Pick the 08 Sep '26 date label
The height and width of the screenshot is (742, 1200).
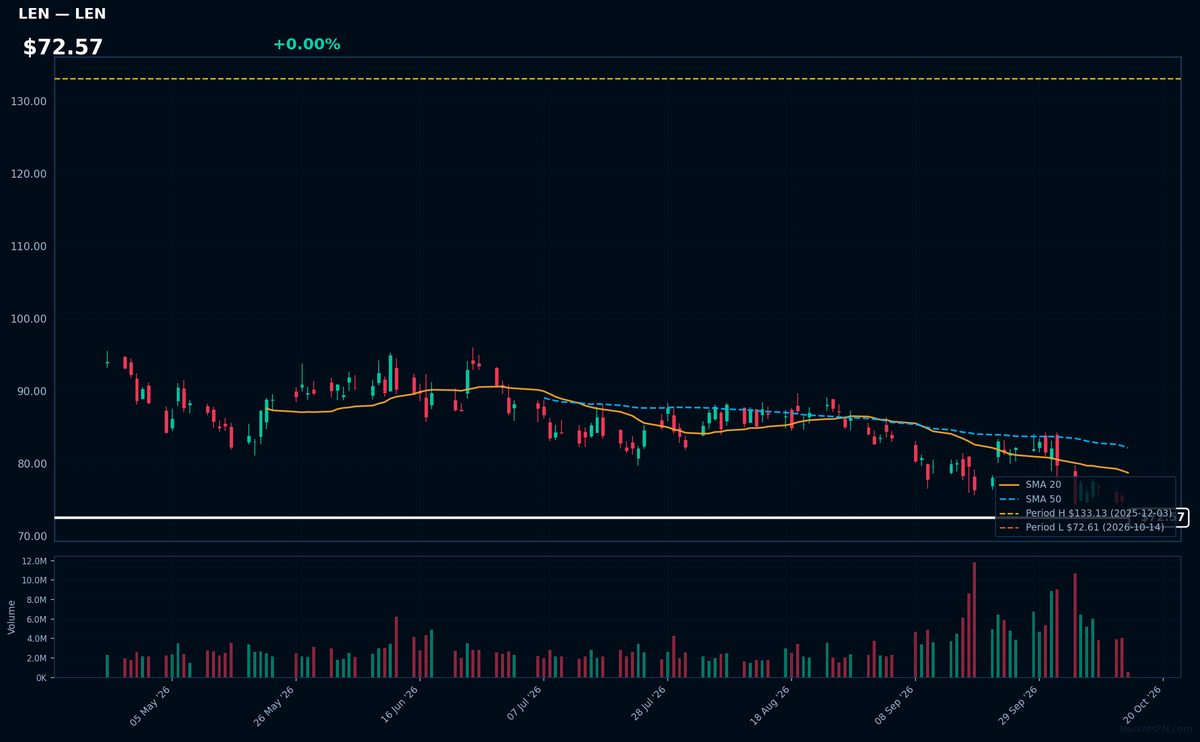point(896,705)
